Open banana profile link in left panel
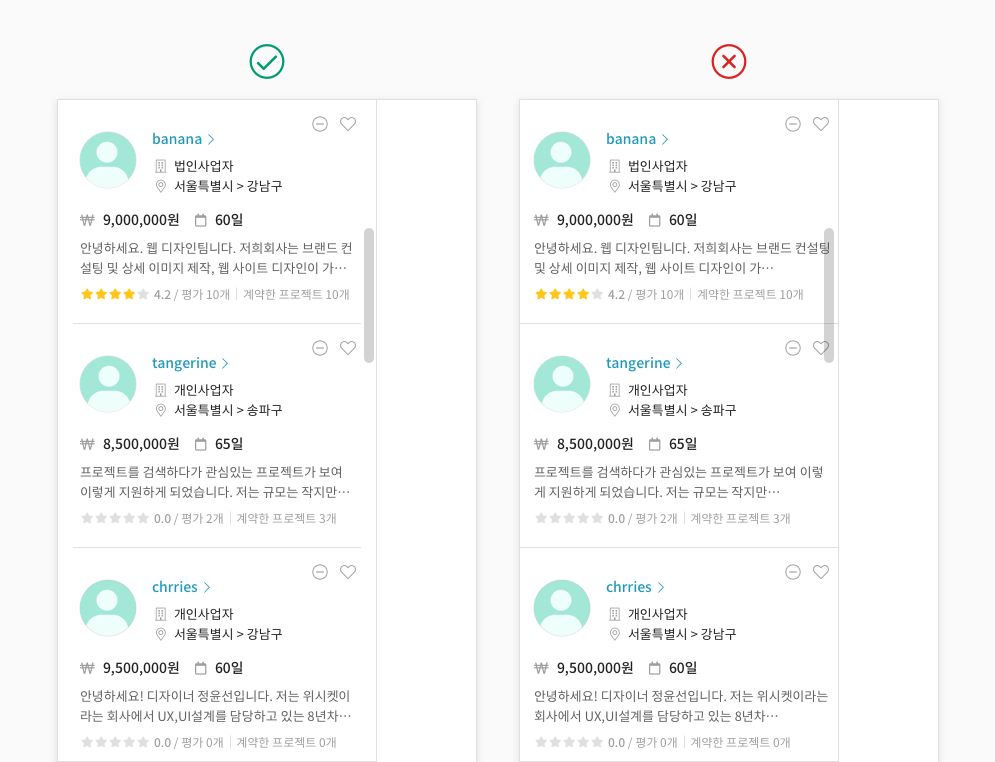Image resolution: width=995 pixels, height=762 pixels. click(x=177, y=139)
